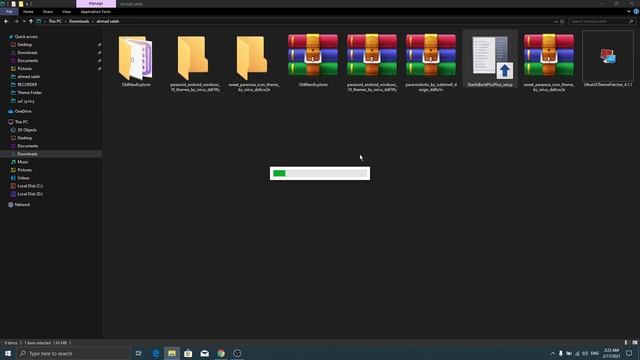Screen dimensions: 640x360
Task: Open the address bar history dropdown
Action: (x=556, y=21)
